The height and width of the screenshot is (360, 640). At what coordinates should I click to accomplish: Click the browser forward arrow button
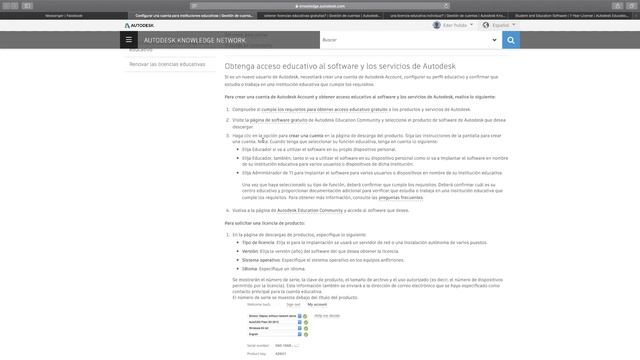pyautogui.click(x=14, y=6)
